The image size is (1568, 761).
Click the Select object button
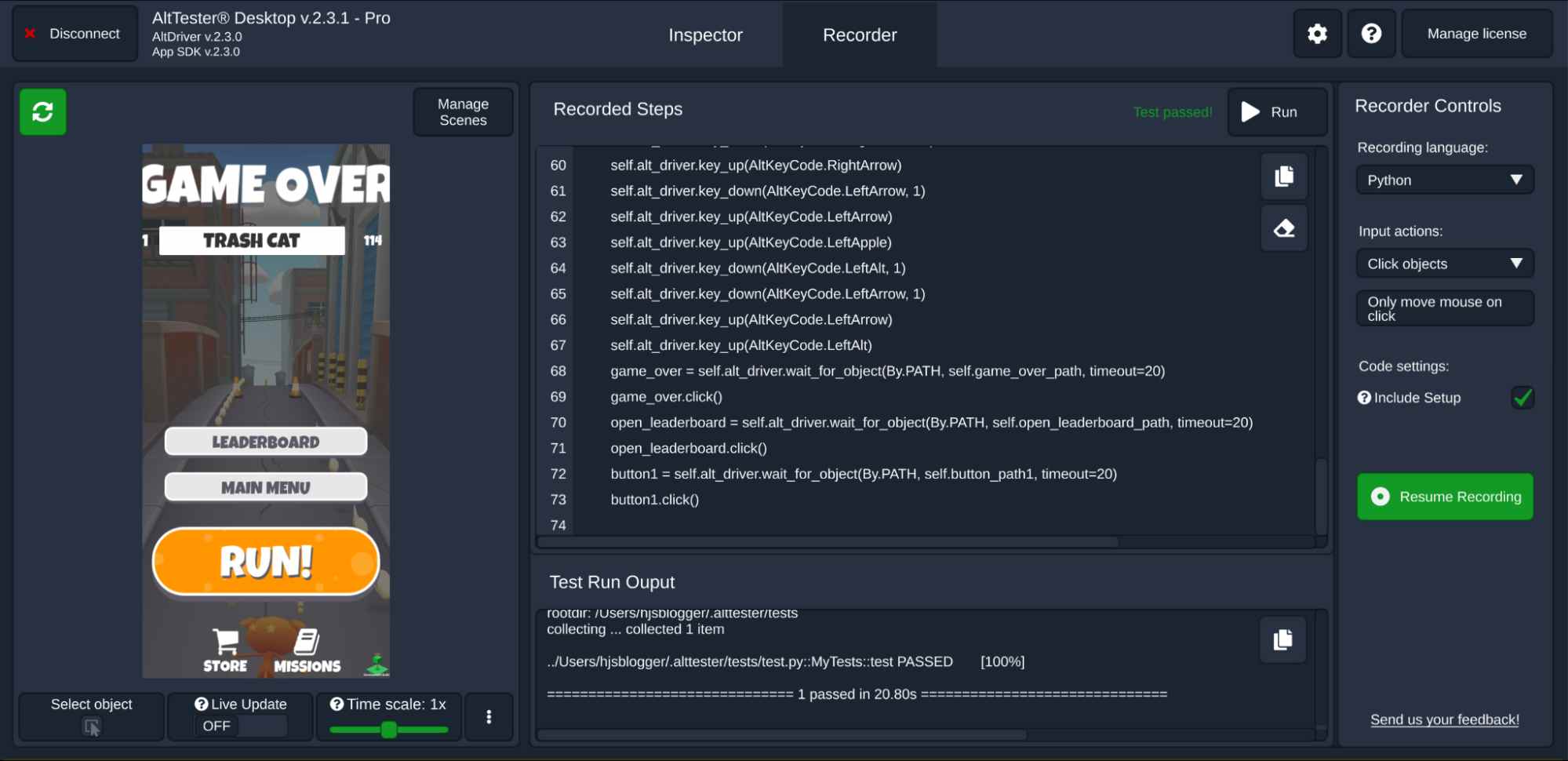[x=92, y=716]
